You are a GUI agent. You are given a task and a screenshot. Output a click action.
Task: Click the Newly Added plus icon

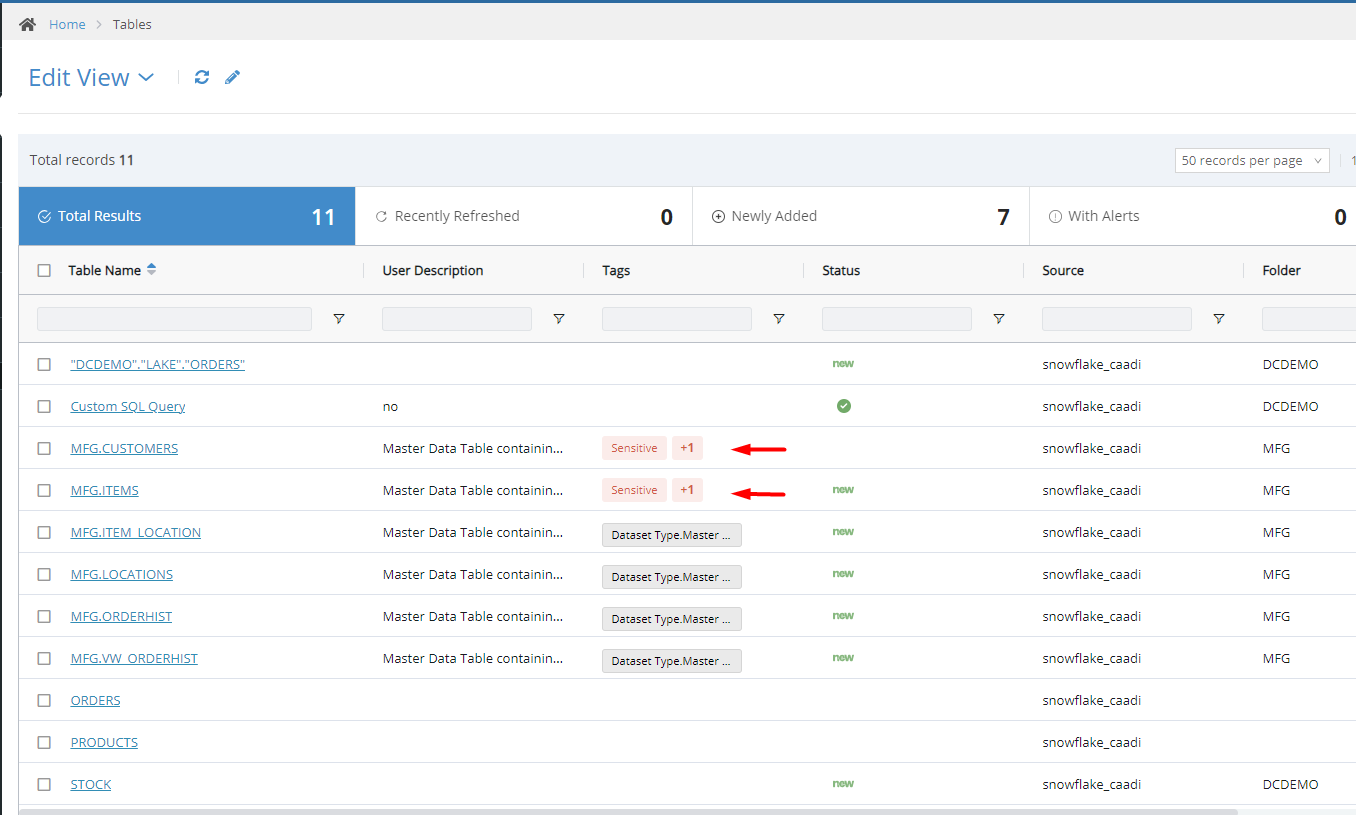tap(718, 216)
